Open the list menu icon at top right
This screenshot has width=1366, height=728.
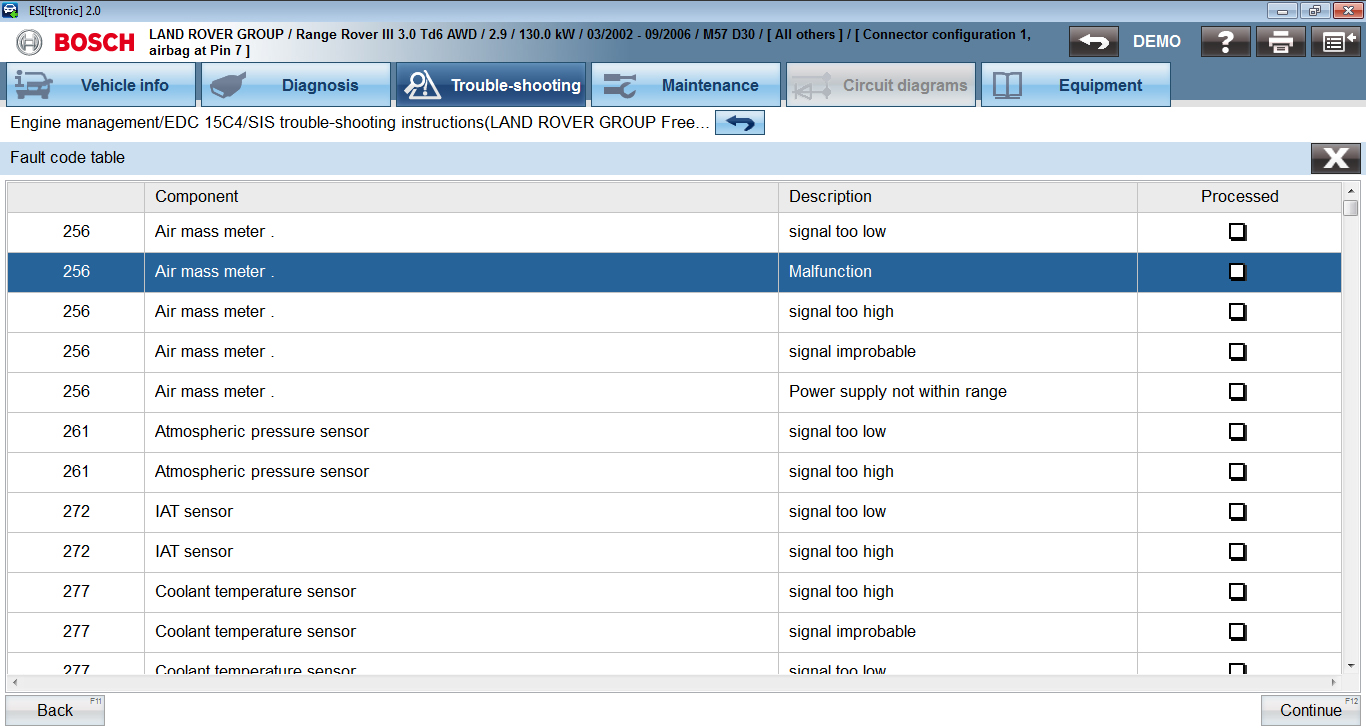point(1335,42)
